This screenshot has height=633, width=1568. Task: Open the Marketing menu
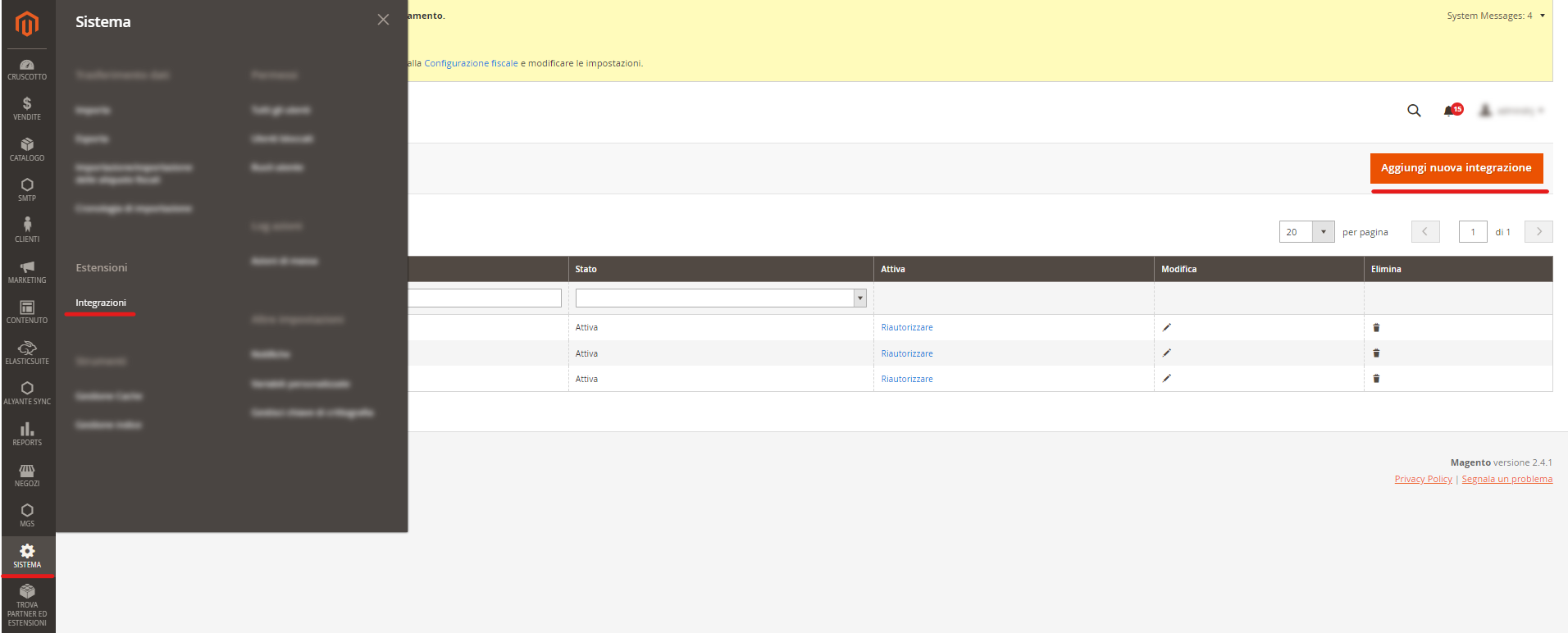click(x=27, y=271)
